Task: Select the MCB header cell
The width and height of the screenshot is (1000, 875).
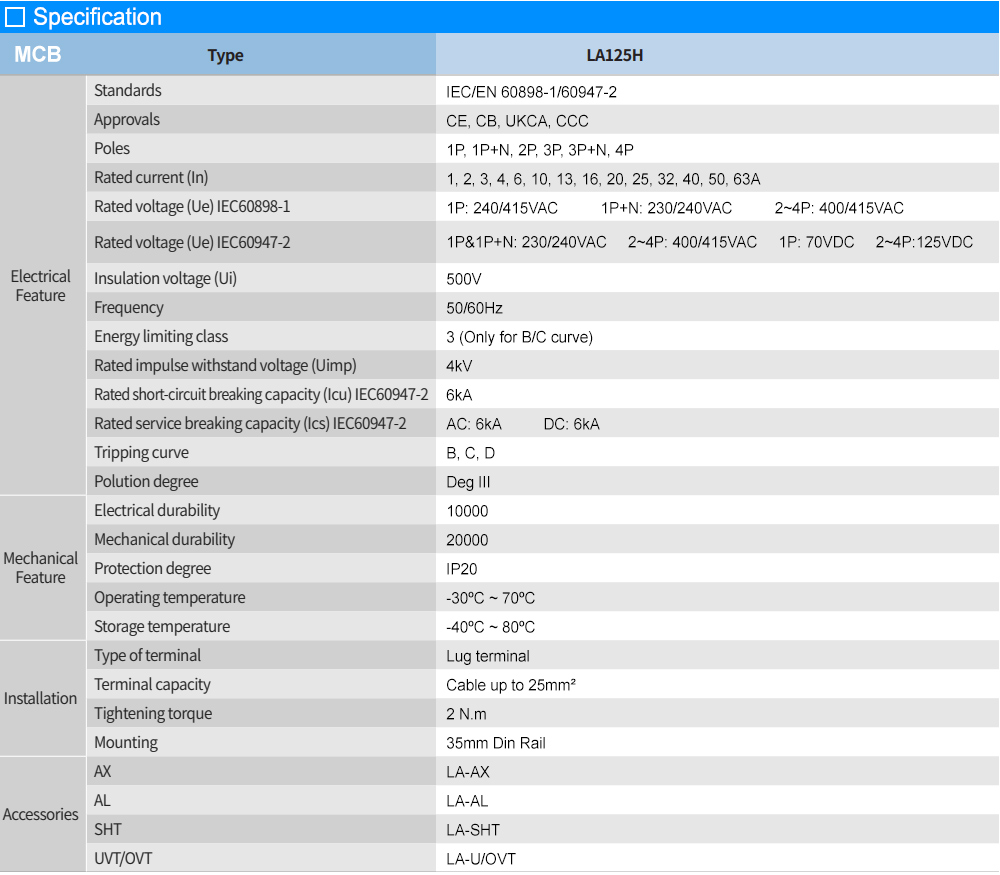Action: [38, 55]
